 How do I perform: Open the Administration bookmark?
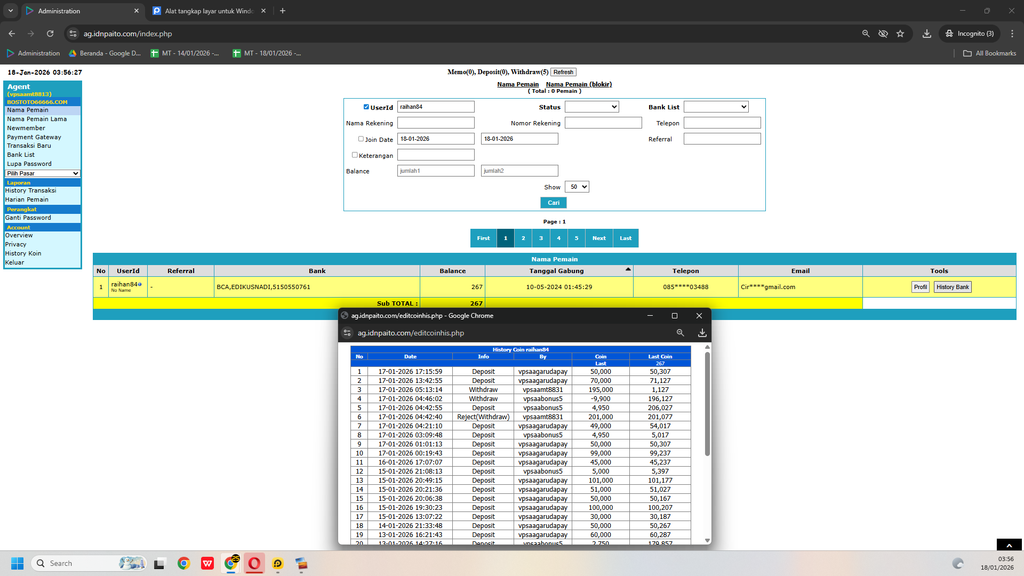point(33,53)
